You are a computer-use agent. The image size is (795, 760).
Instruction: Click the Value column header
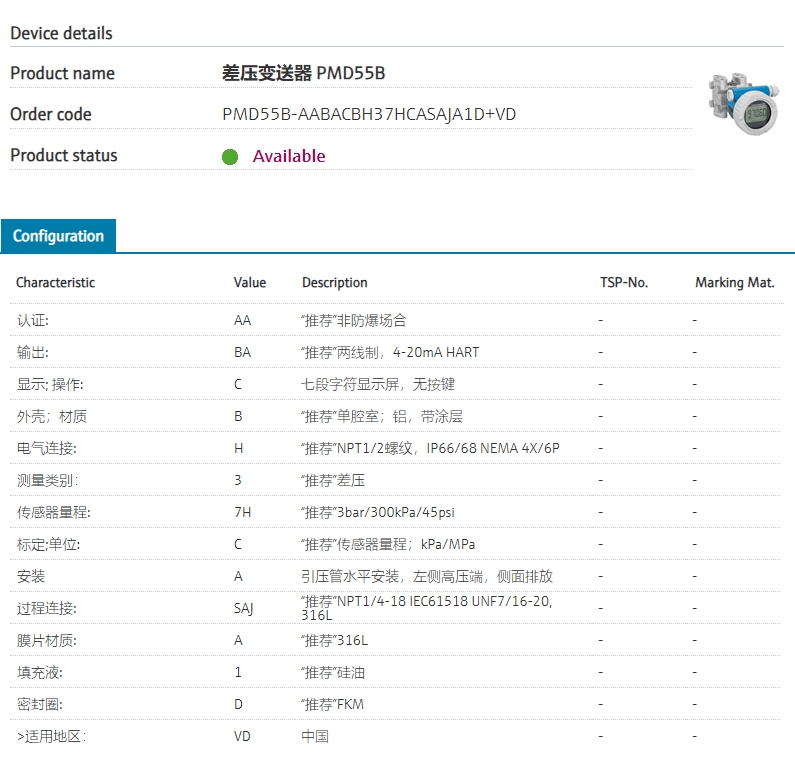coord(249,282)
